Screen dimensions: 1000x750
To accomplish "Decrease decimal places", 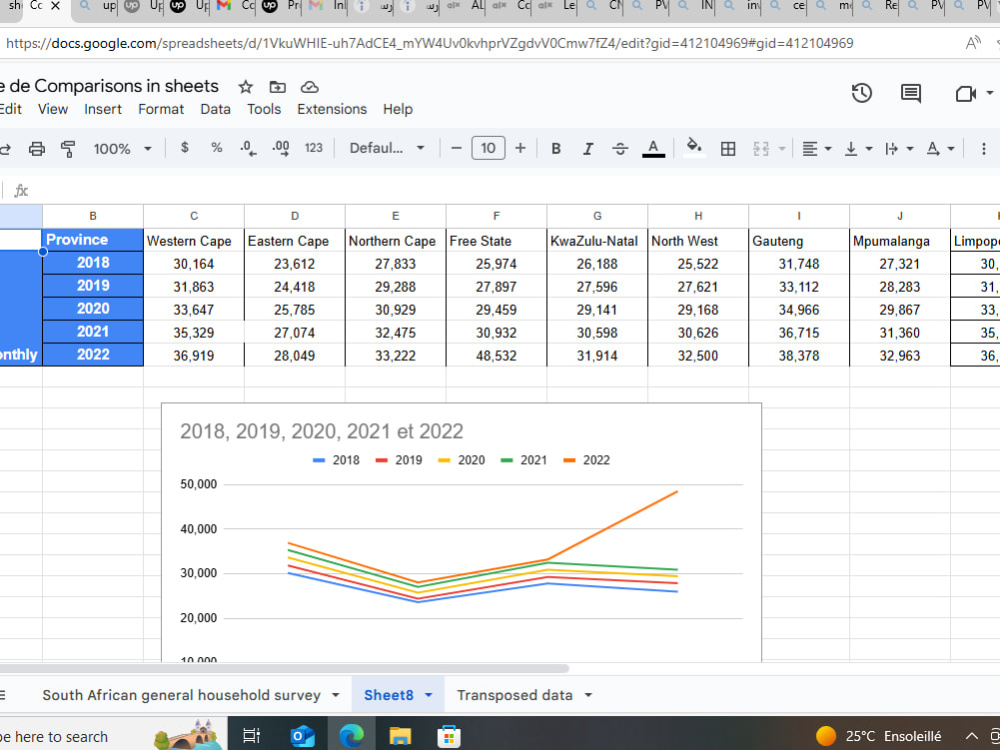I will 248,148.
